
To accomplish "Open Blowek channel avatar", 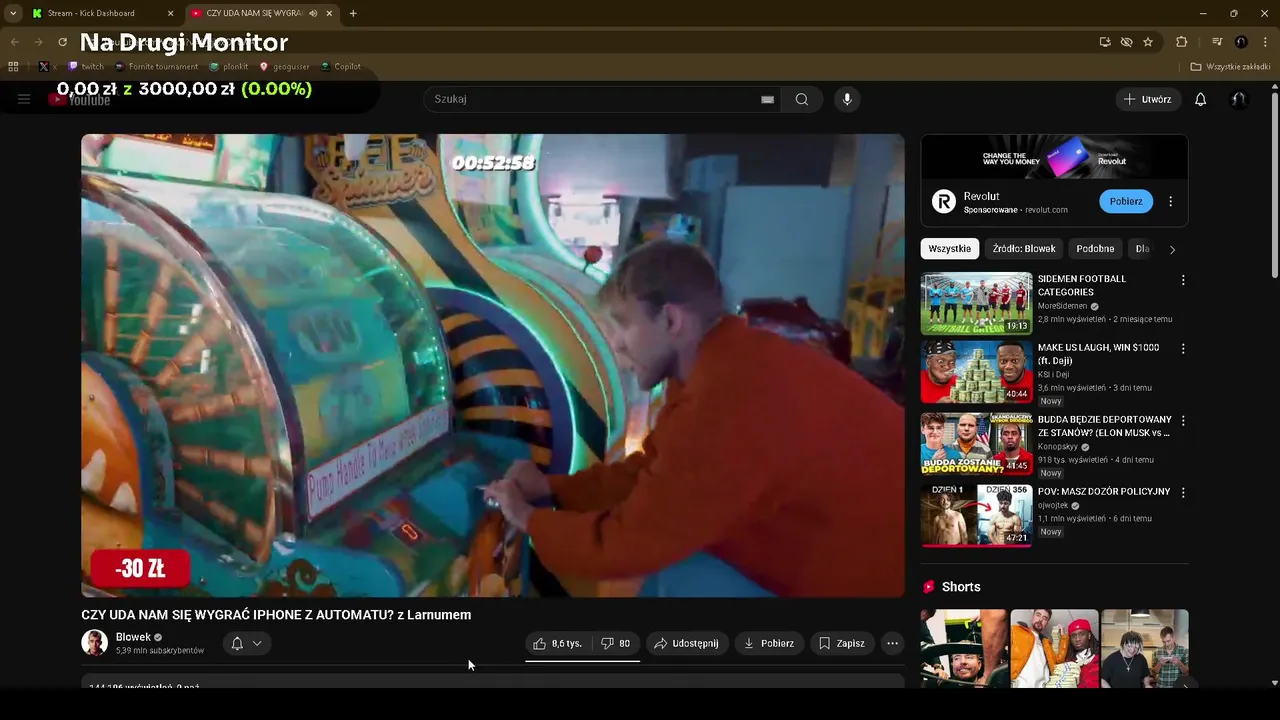I will [x=94, y=643].
